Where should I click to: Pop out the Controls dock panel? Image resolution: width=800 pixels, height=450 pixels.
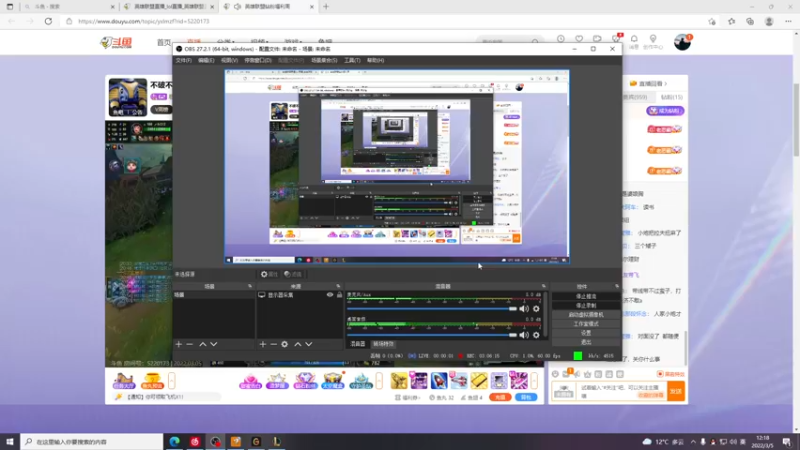pyautogui.click(x=617, y=286)
